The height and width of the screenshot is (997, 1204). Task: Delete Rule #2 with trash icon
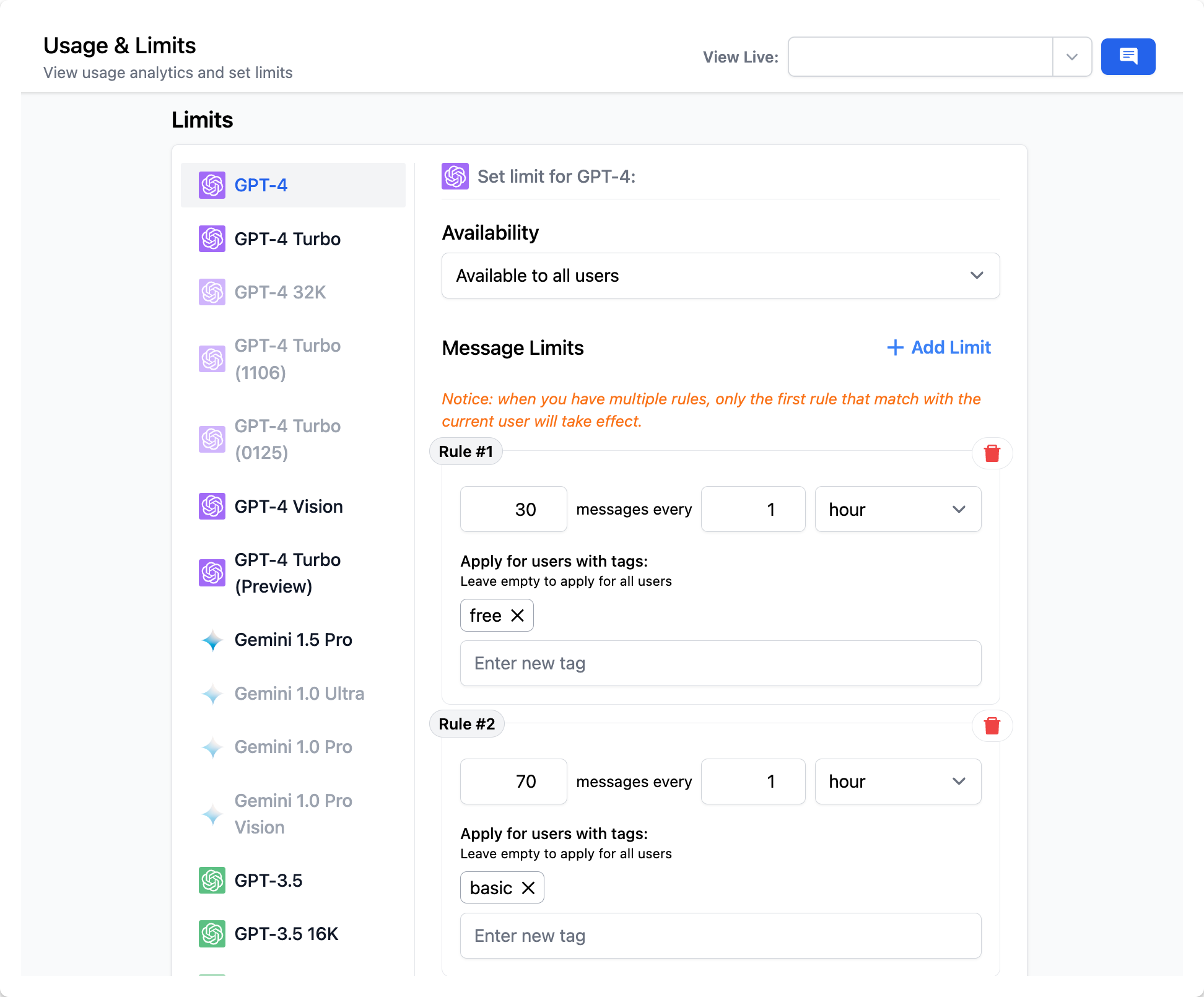tap(992, 726)
